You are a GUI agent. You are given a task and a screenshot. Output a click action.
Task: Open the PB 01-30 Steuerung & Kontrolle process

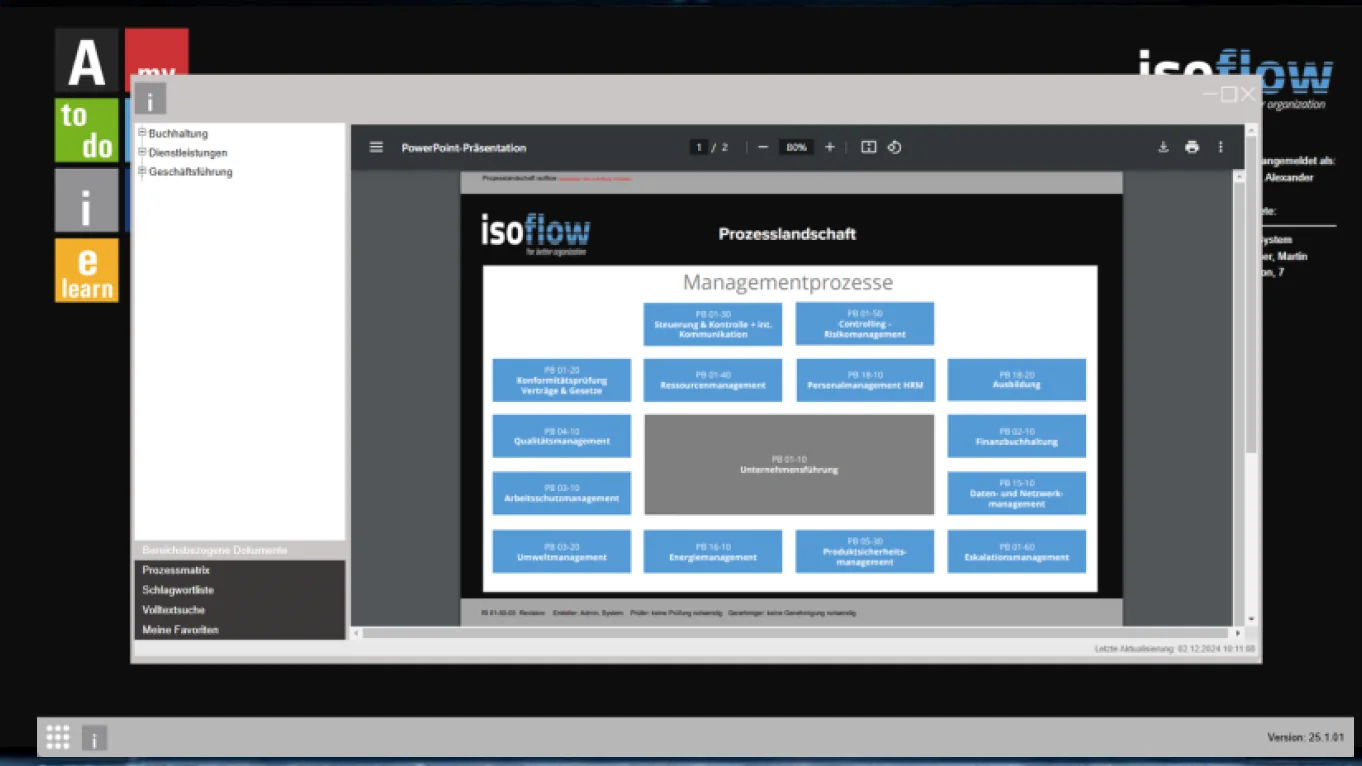713,324
